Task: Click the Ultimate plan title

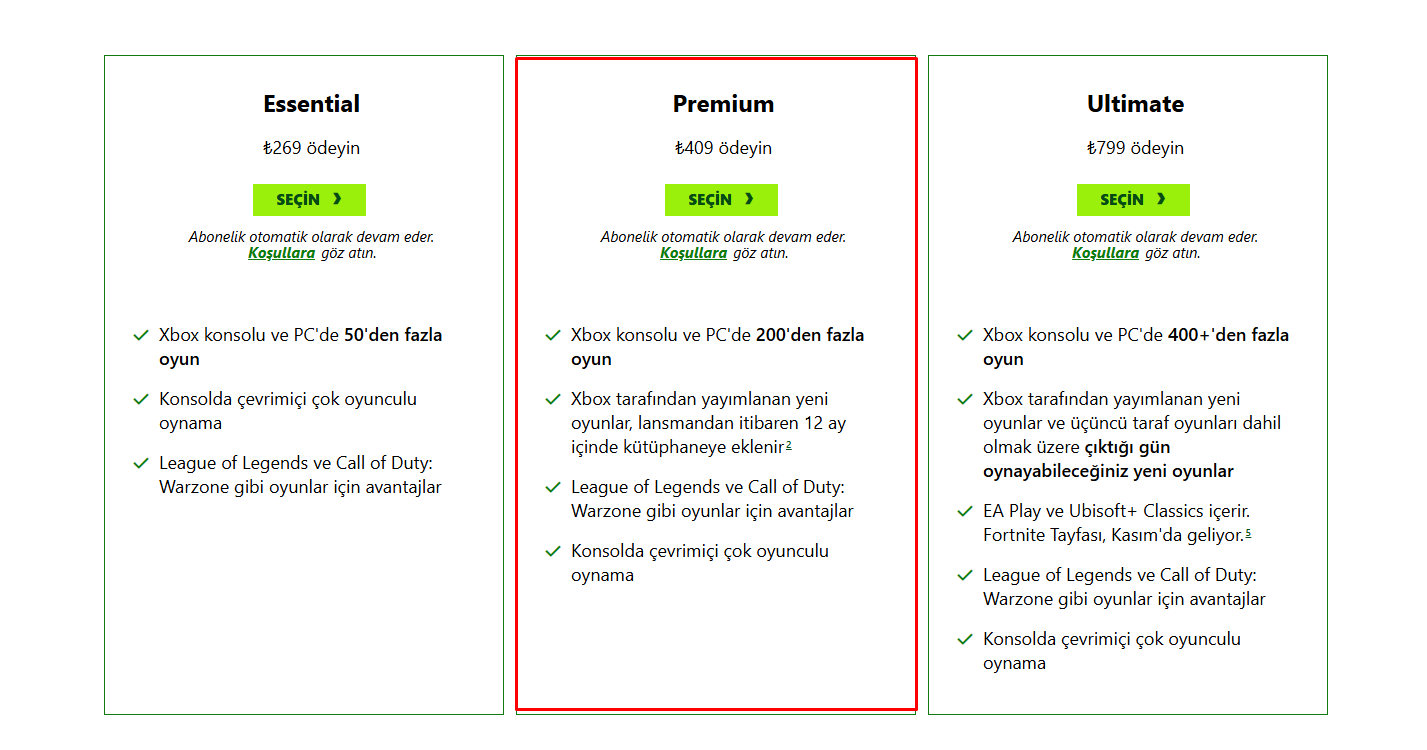Action: (1135, 104)
